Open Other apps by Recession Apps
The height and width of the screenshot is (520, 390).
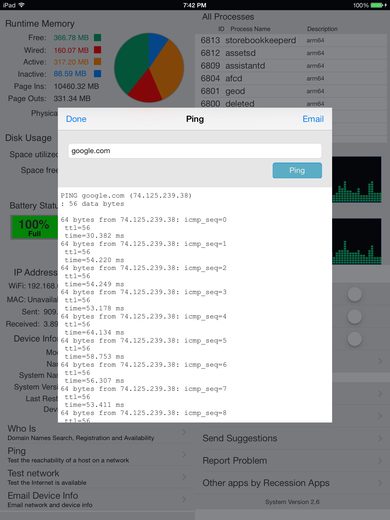coord(292,483)
